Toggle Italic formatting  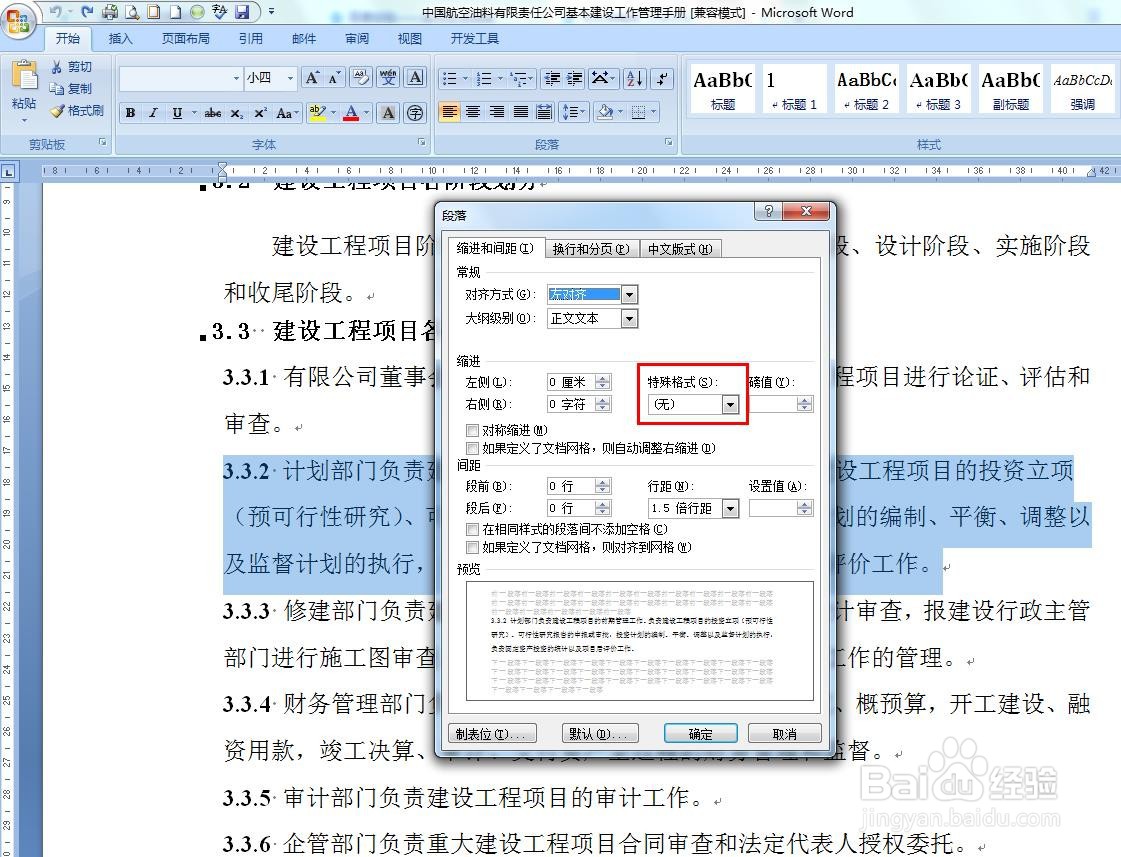point(152,112)
